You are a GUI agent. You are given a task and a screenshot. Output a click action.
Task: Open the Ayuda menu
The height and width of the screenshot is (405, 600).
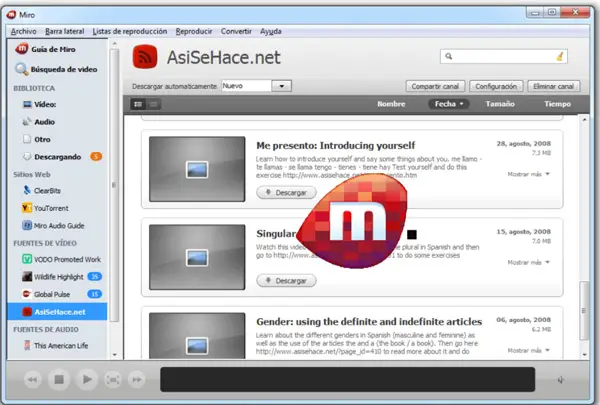point(271,31)
